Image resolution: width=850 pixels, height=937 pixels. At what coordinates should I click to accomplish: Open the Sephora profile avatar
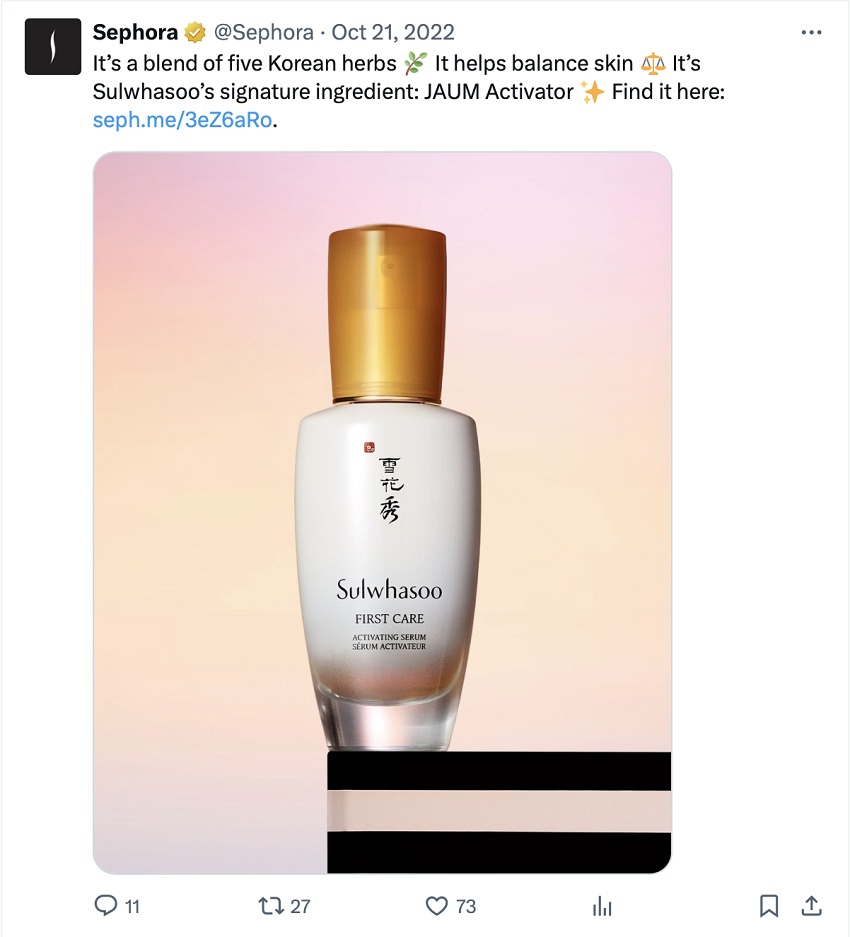pyautogui.click(x=53, y=47)
